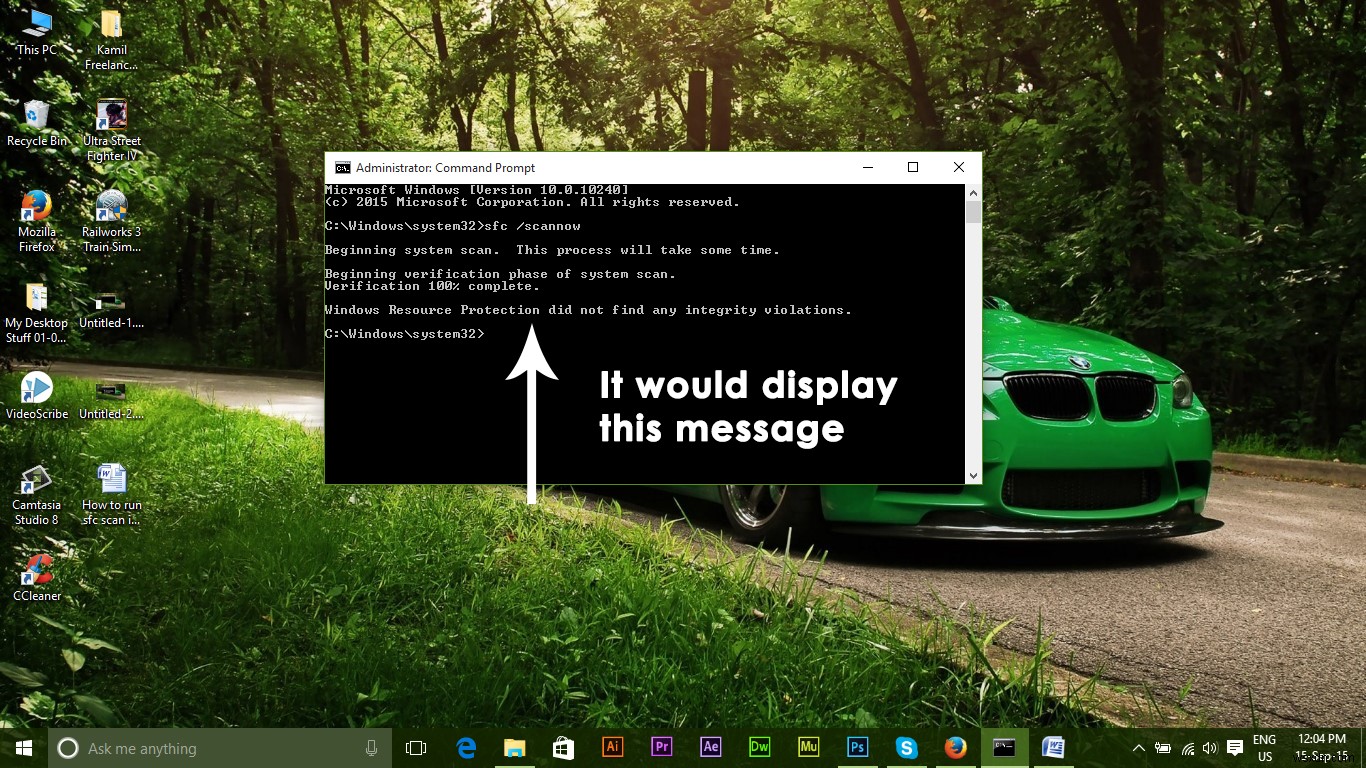Launch CCleaner desktop shortcut
Viewport: 1366px width, 768px height.
tap(37, 578)
